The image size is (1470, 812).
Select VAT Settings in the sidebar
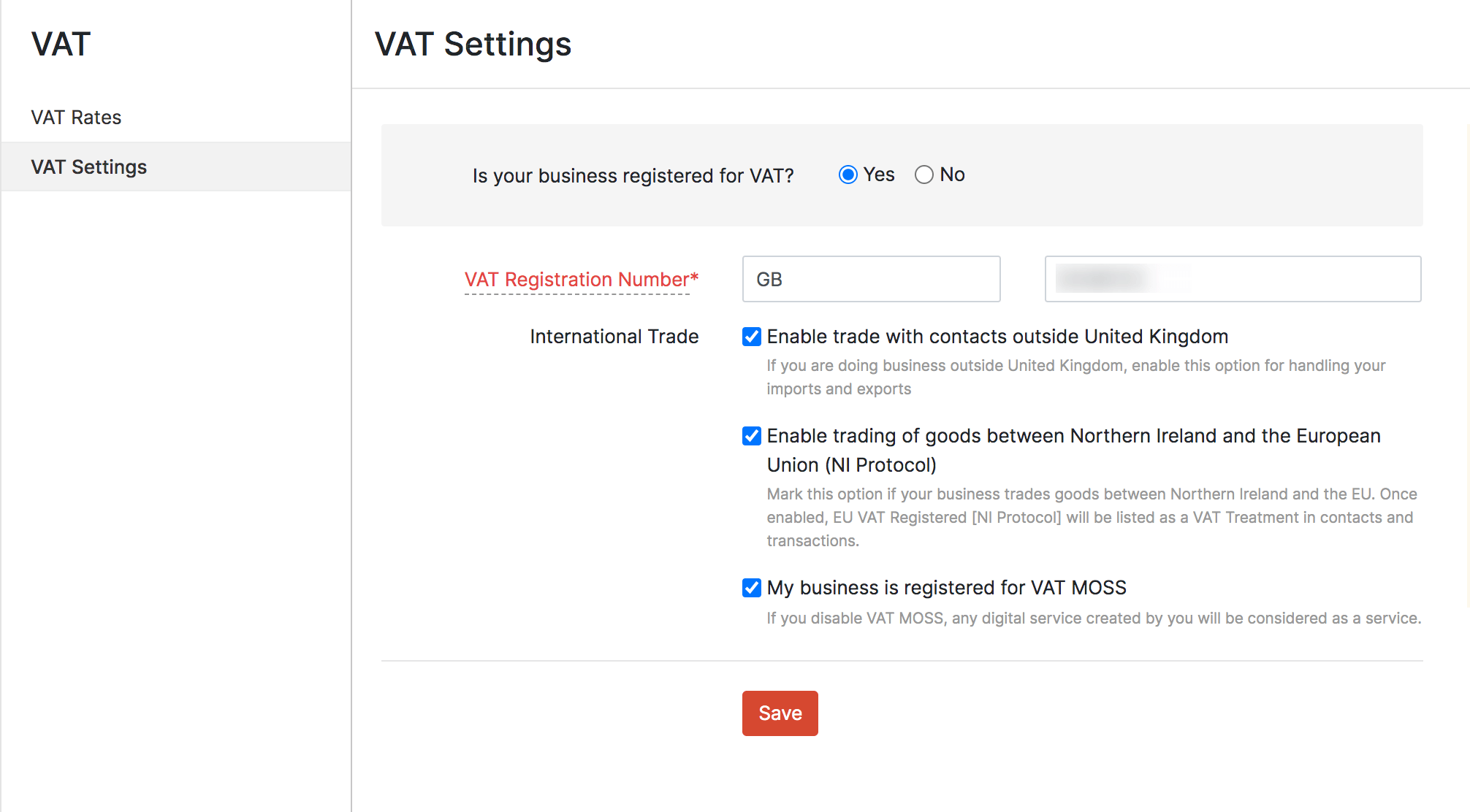click(88, 166)
